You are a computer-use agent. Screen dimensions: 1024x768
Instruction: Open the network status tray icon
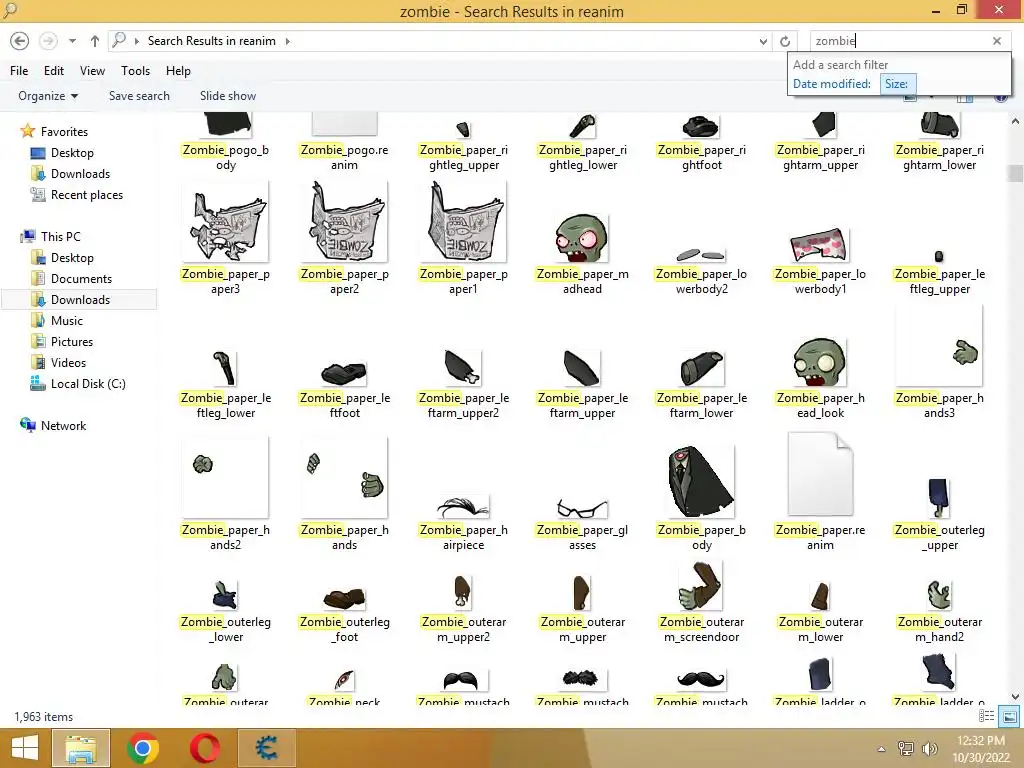906,749
